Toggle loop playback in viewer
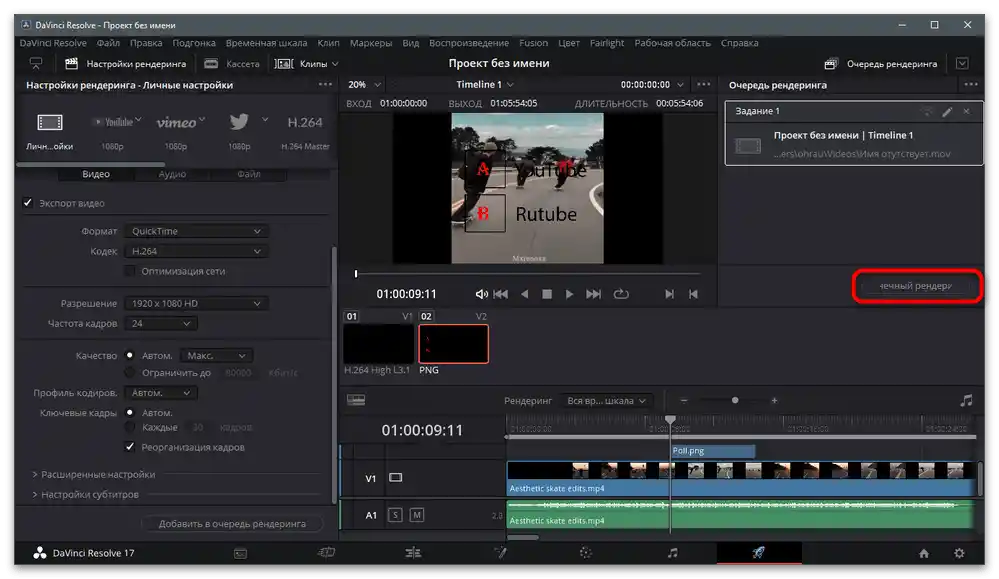 [621, 294]
